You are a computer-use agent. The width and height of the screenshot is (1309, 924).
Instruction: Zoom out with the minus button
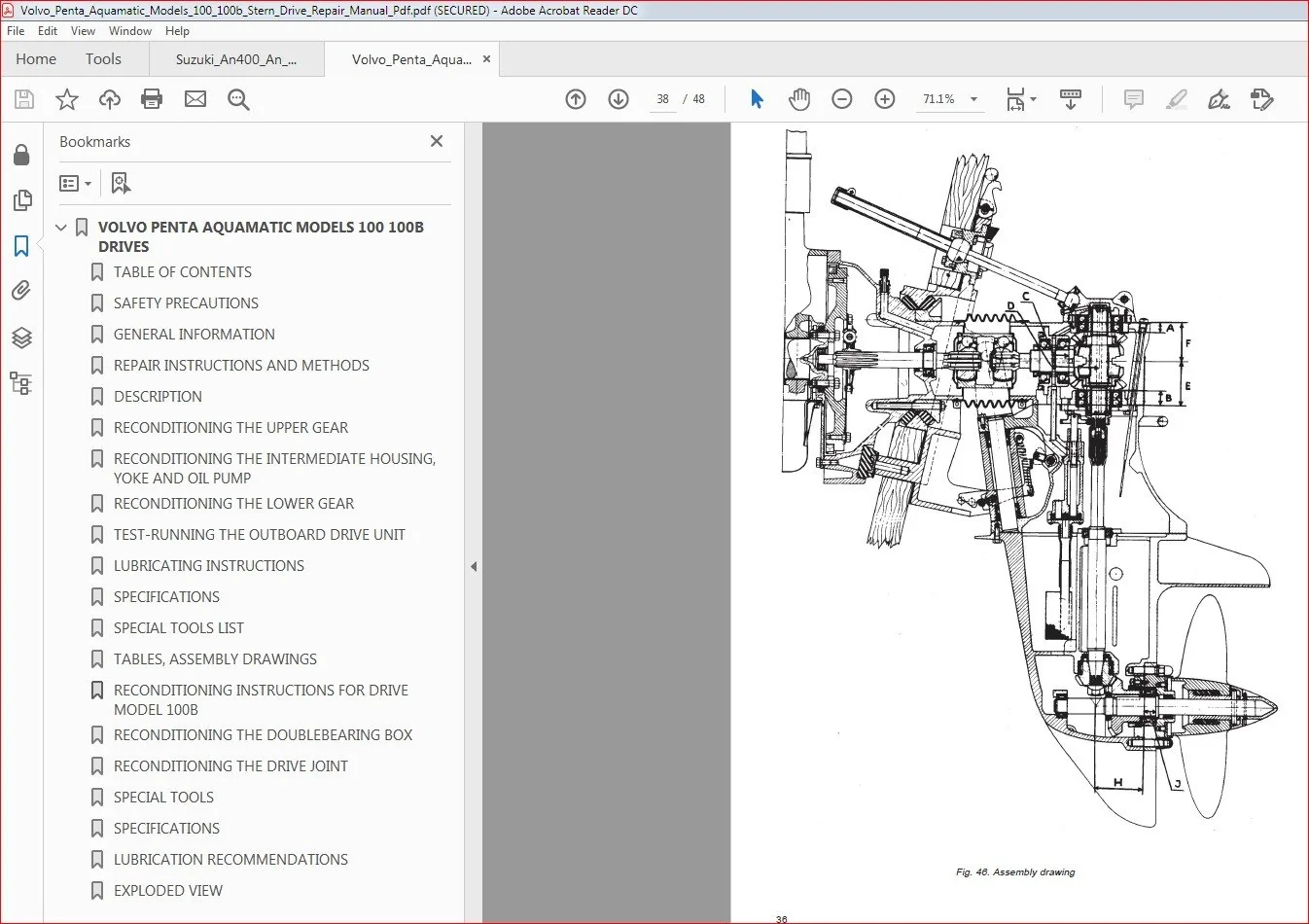[x=842, y=99]
